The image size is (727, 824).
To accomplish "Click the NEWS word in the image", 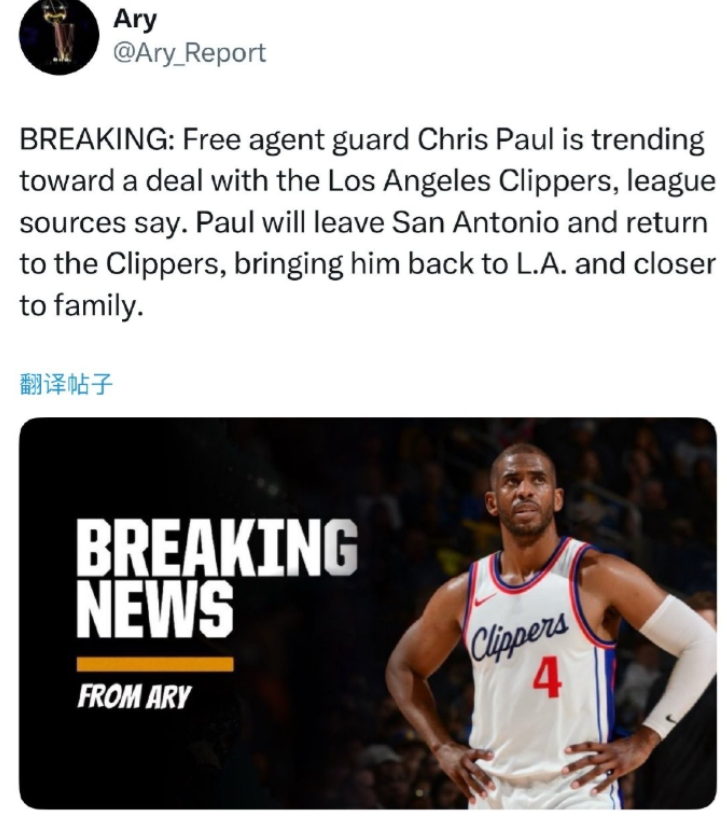I will point(155,610).
